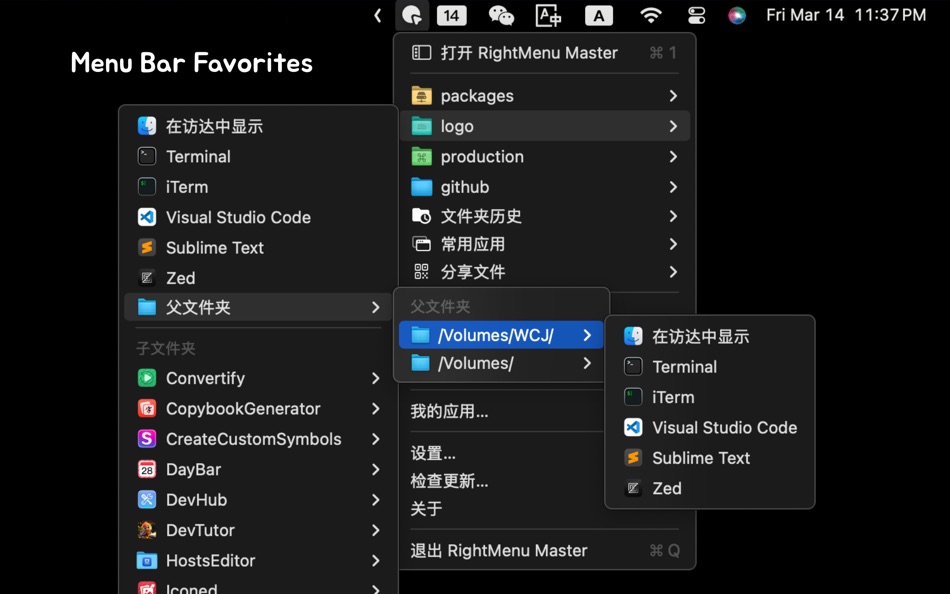
Task: Click the Finder icon in left menu
Action: [x=147, y=126]
